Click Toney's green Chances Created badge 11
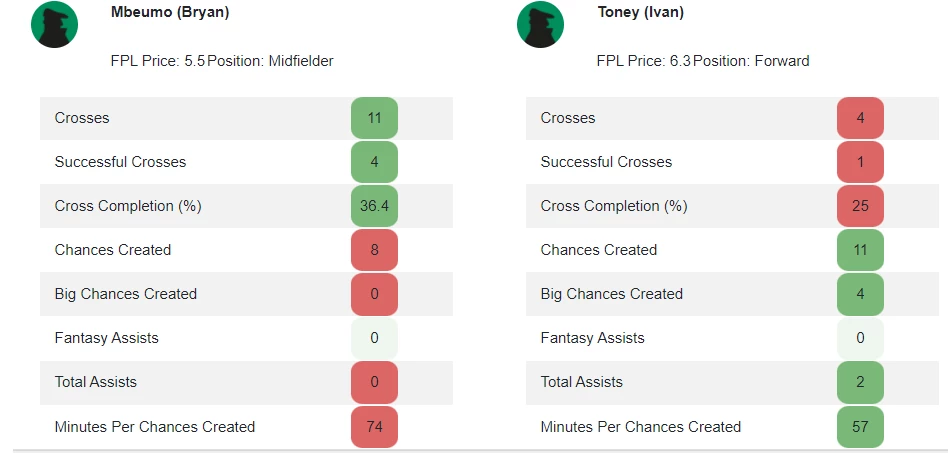 [860, 250]
